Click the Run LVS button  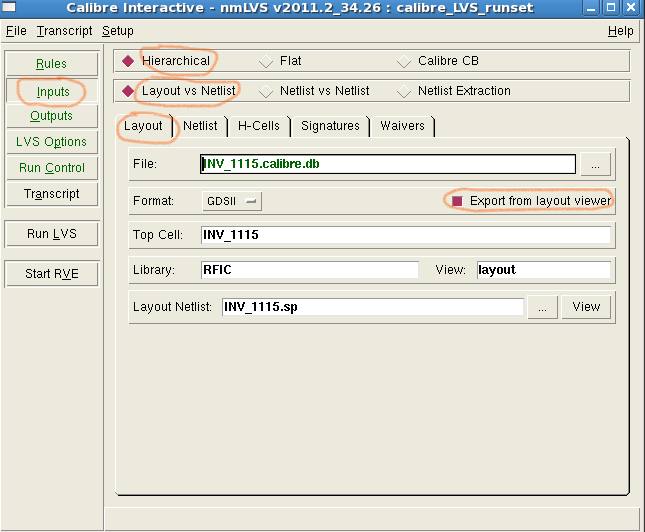click(51, 234)
